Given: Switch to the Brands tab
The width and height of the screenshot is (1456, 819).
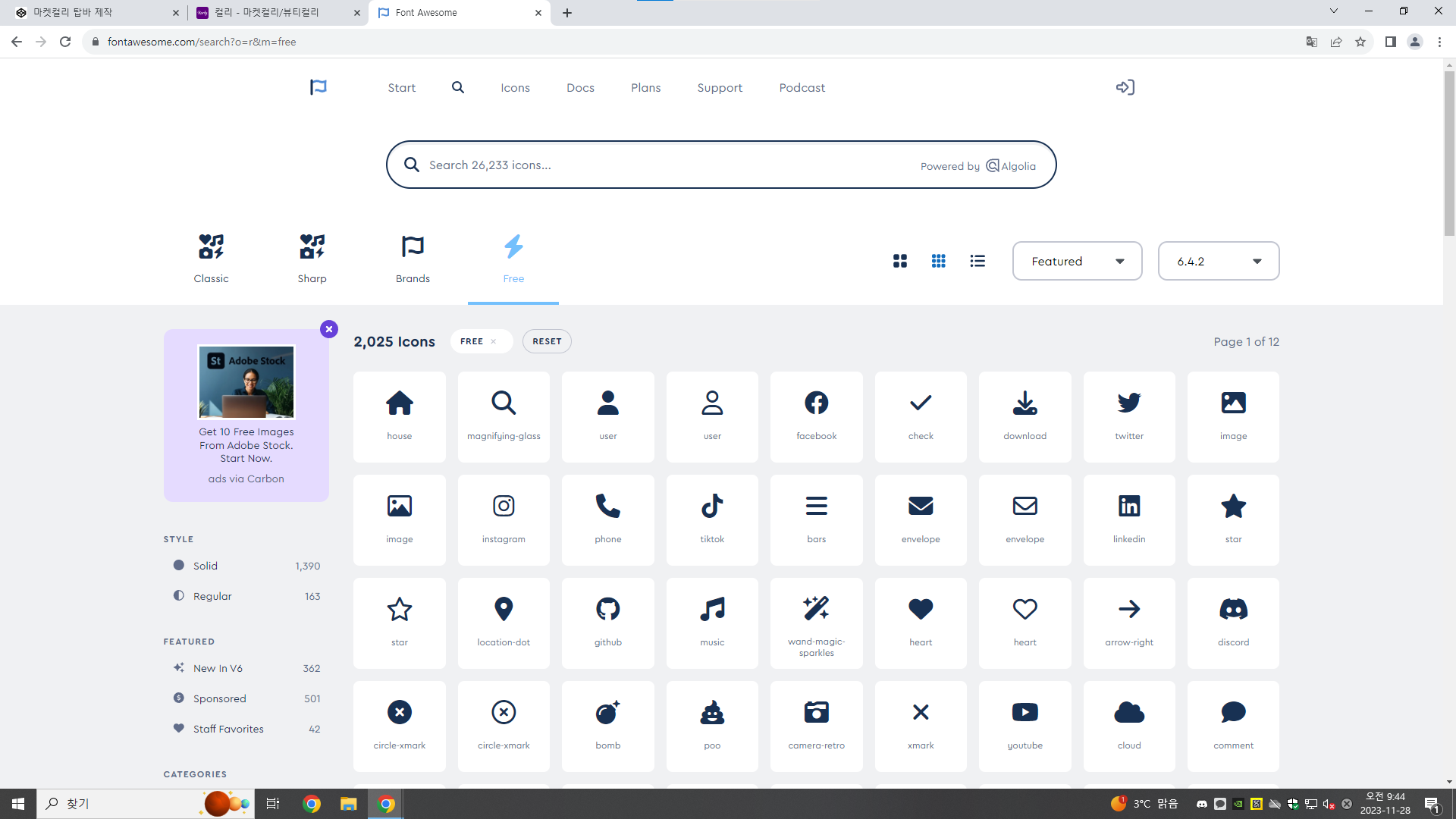Looking at the screenshot, I should [413, 259].
